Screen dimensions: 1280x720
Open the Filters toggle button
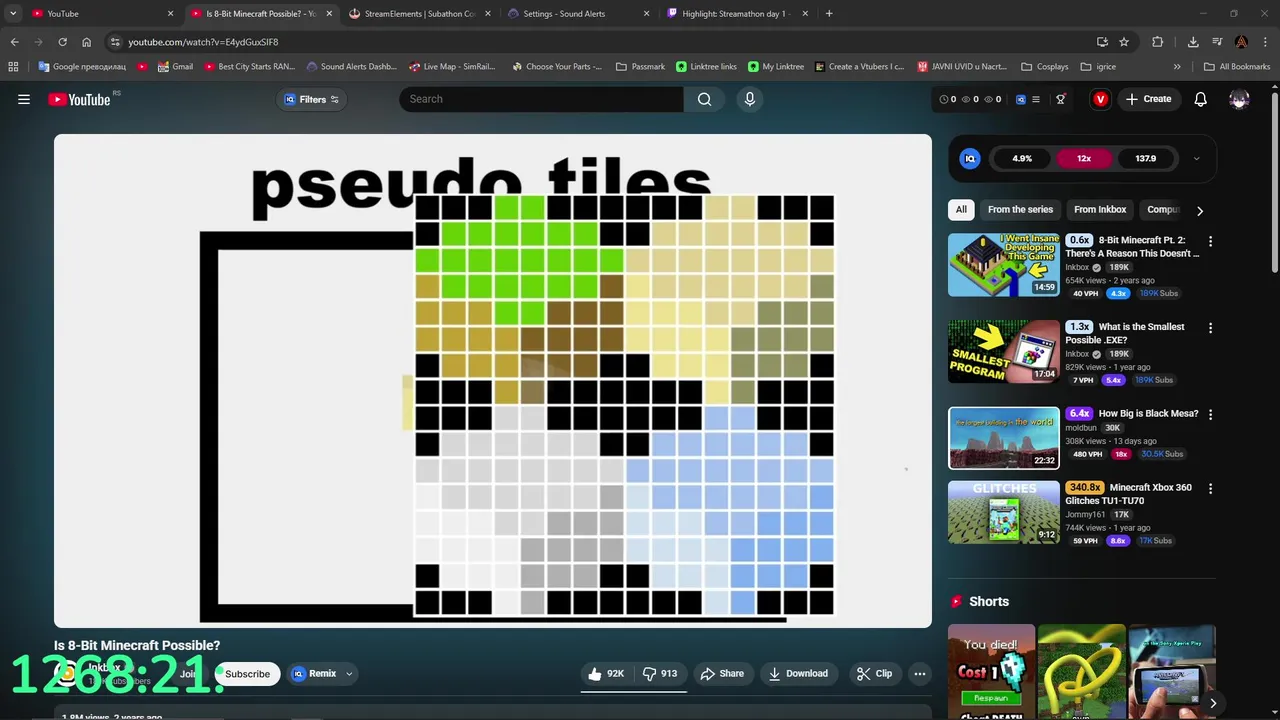[x=312, y=99]
